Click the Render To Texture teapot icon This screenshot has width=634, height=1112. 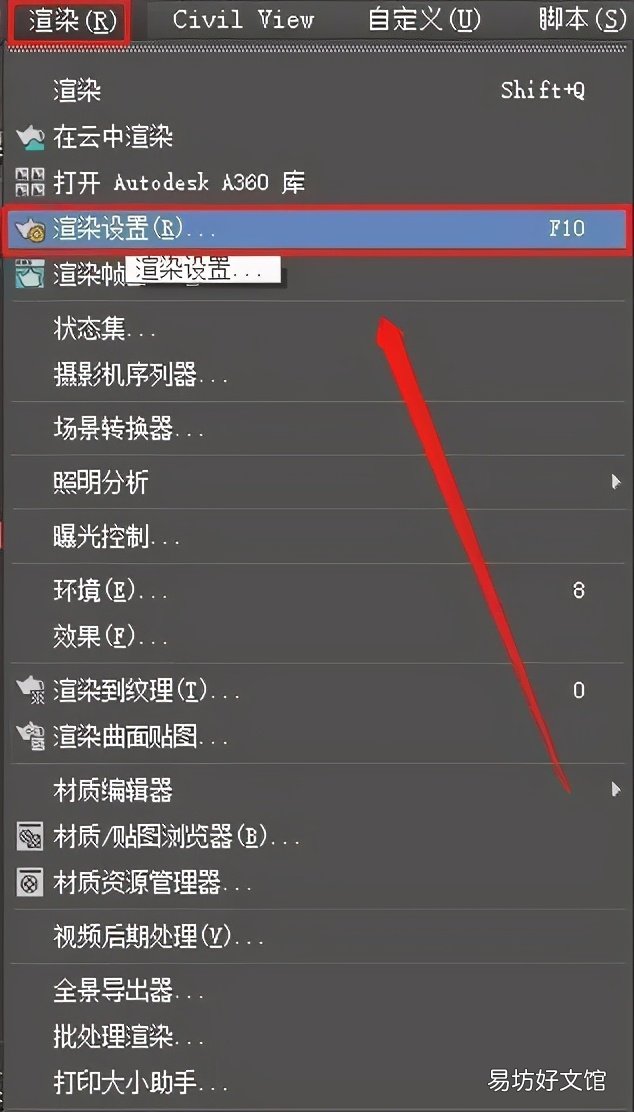point(30,691)
